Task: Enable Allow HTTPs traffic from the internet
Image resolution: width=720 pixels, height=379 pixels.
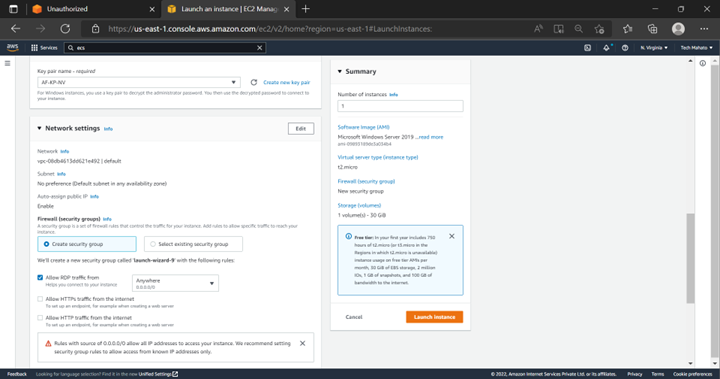Action: (40, 299)
